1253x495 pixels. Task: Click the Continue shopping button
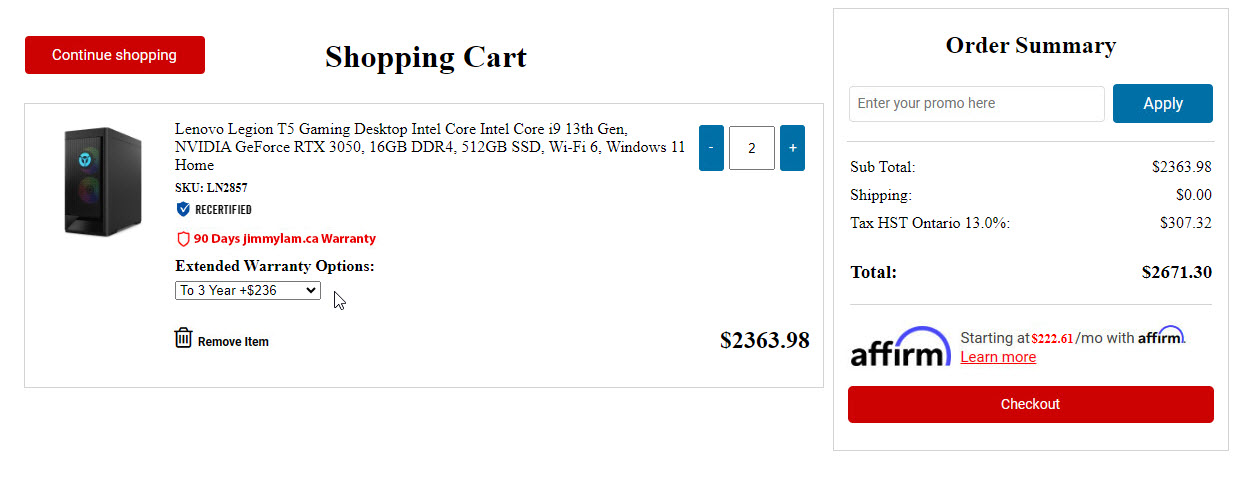(x=115, y=55)
